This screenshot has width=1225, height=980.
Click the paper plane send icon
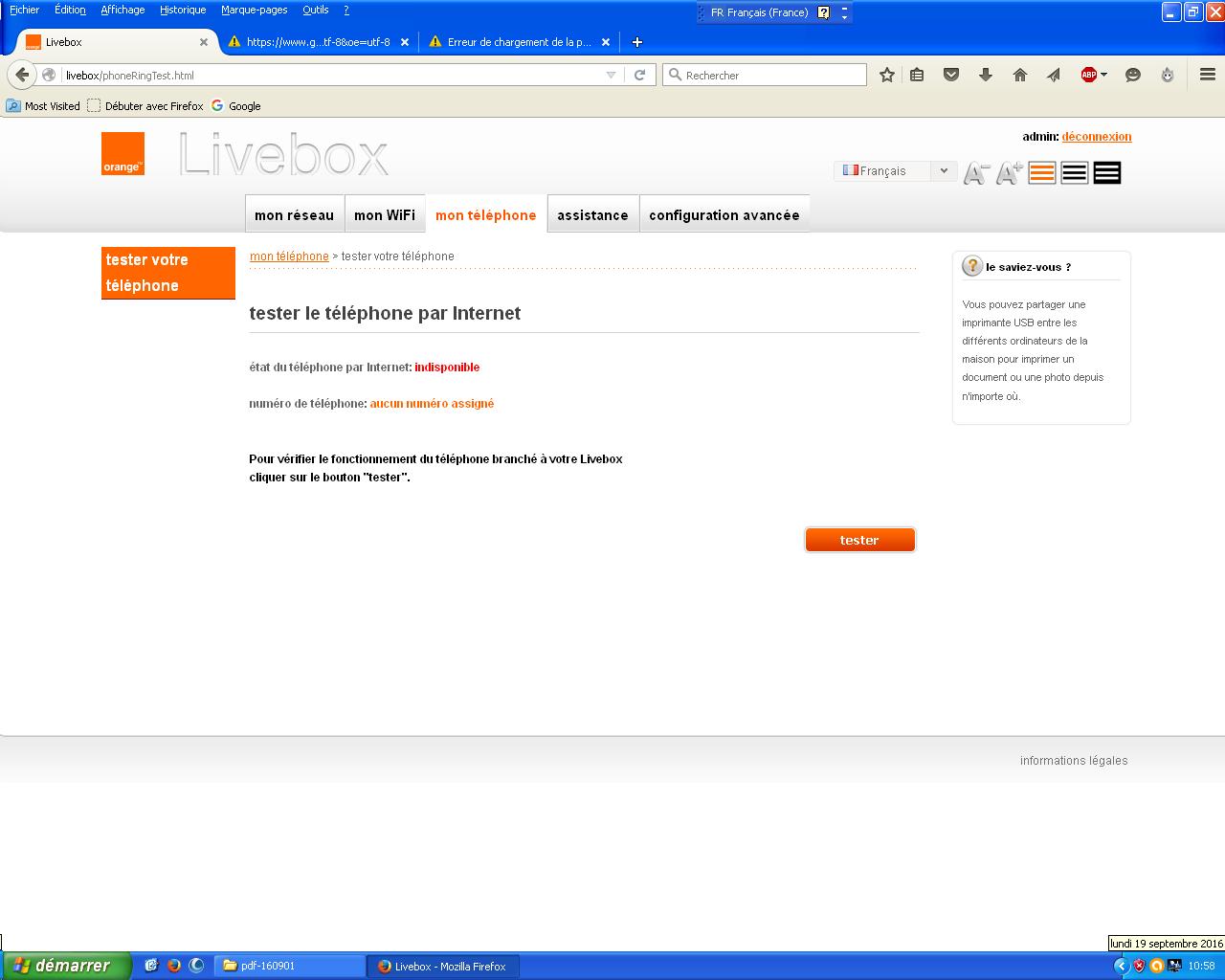click(1054, 75)
